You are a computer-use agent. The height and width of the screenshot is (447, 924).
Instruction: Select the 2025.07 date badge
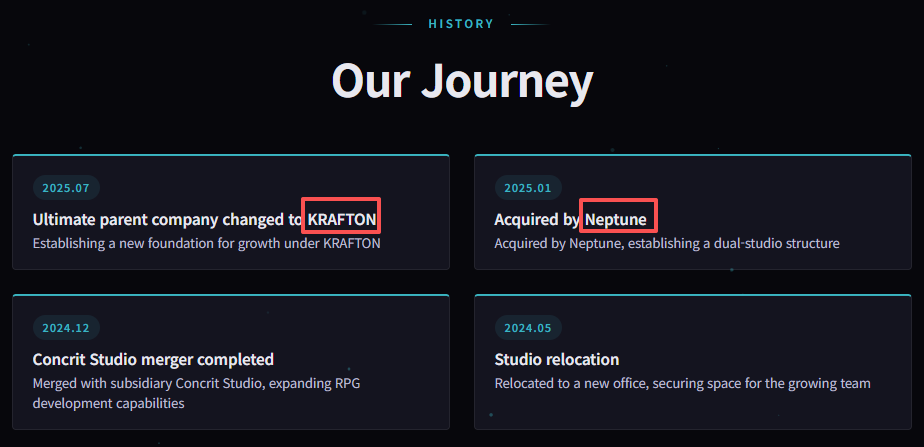tap(66, 188)
